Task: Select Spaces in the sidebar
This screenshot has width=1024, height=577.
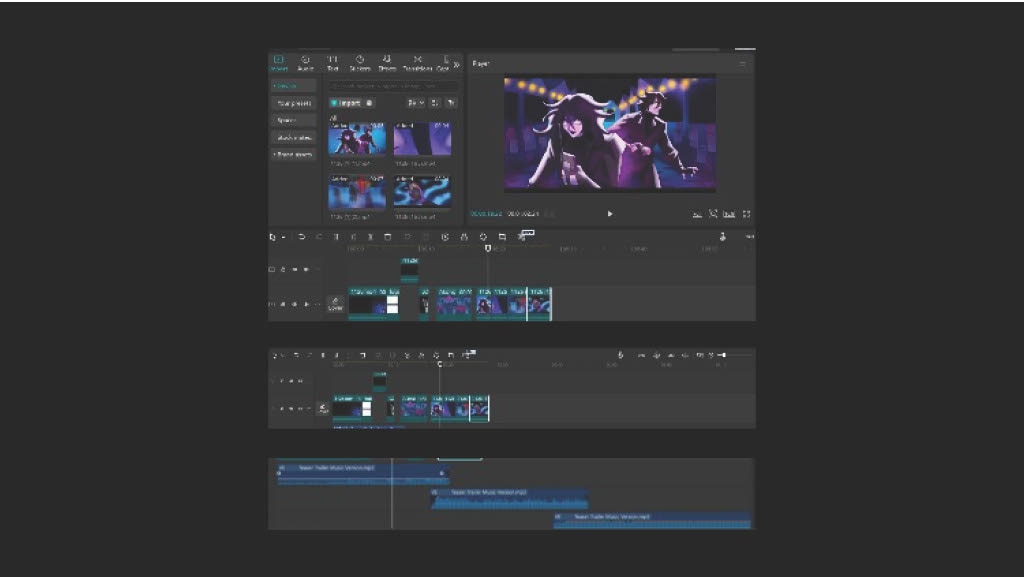Action: click(x=293, y=120)
